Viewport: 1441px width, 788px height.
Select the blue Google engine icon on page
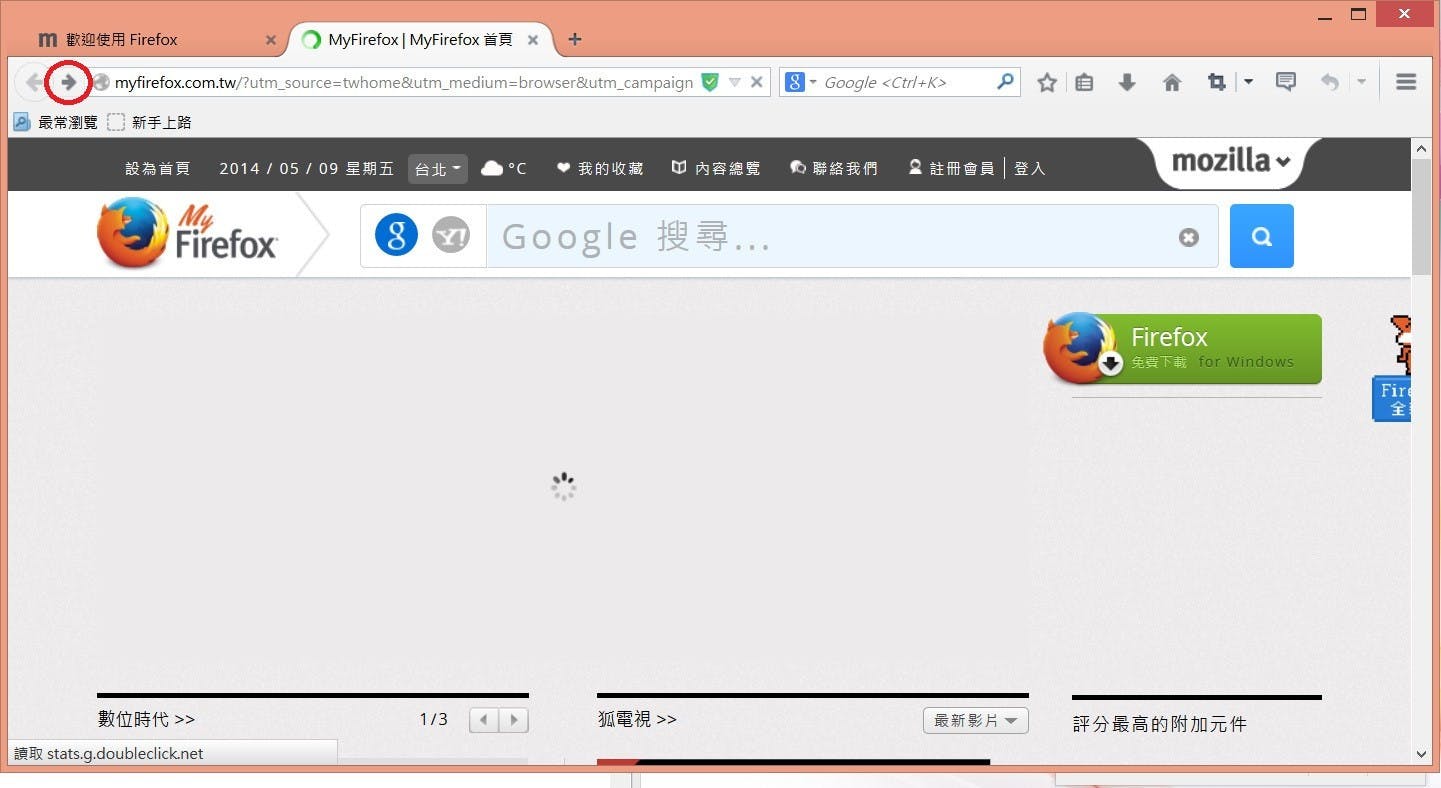pyautogui.click(x=396, y=236)
